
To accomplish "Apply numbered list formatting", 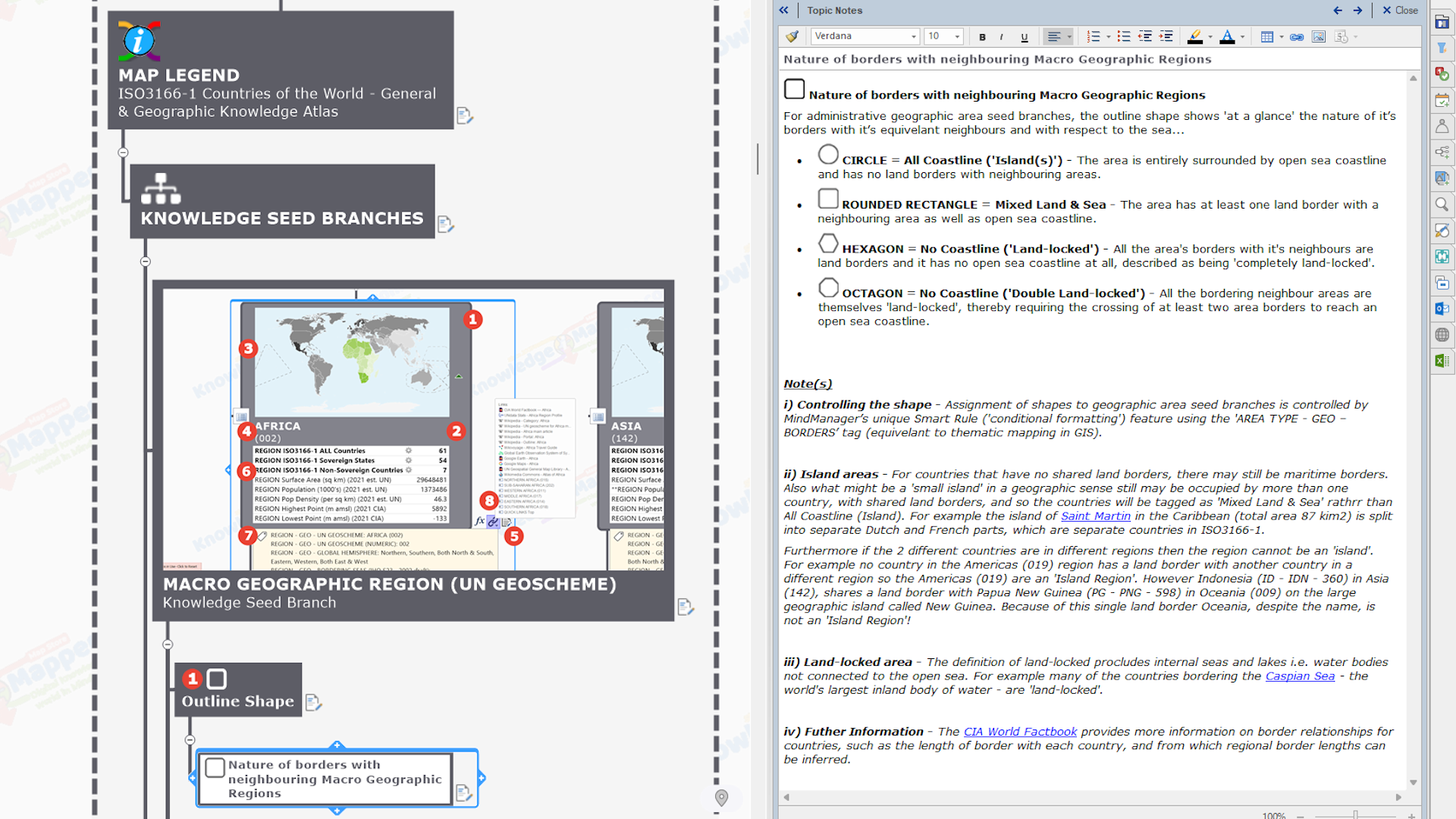I will [1093, 36].
